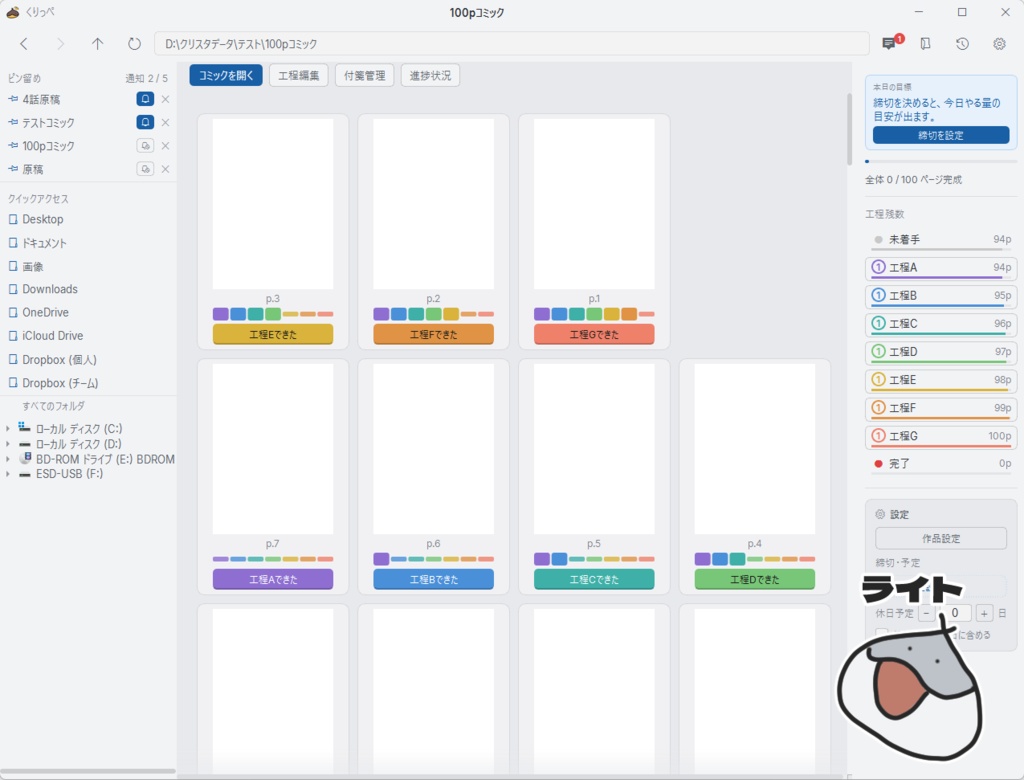Screen dimensions: 1024x780
Task: Click the teal process swatch on p.4
Action: [x=737, y=559]
